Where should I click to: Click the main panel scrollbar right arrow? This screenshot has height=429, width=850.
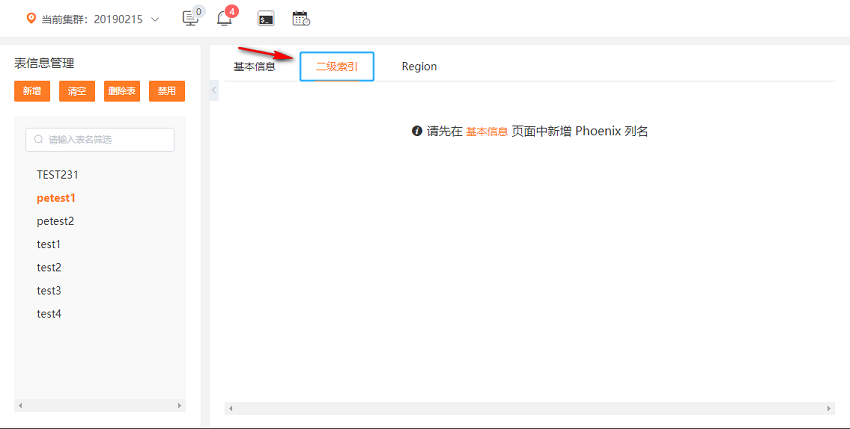coord(828,408)
